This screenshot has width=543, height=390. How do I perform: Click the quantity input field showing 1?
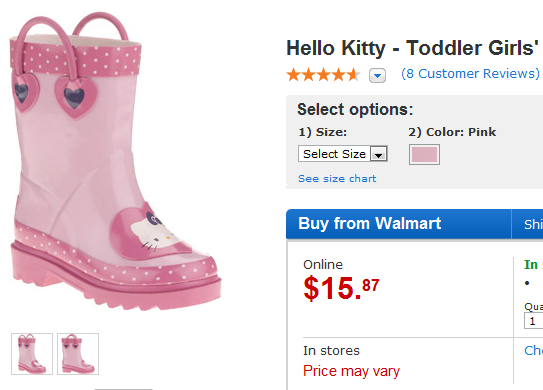point(533,321)
